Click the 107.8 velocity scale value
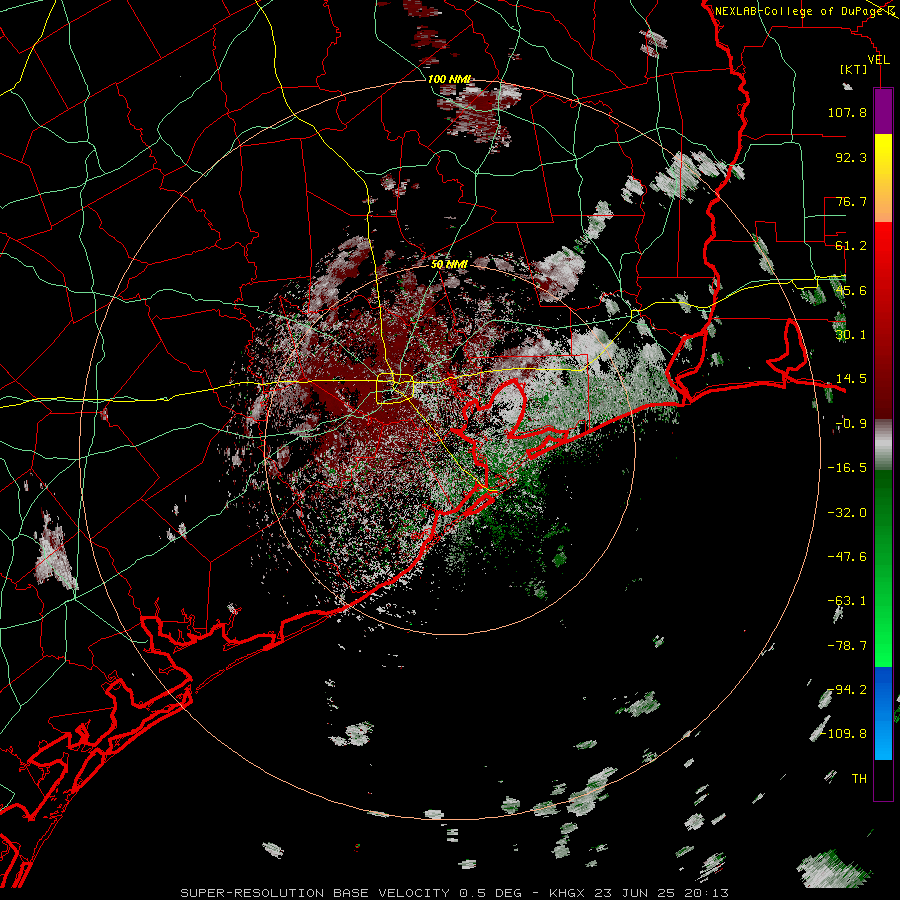This screenshot has height=900, width=900. coord(847,112)
